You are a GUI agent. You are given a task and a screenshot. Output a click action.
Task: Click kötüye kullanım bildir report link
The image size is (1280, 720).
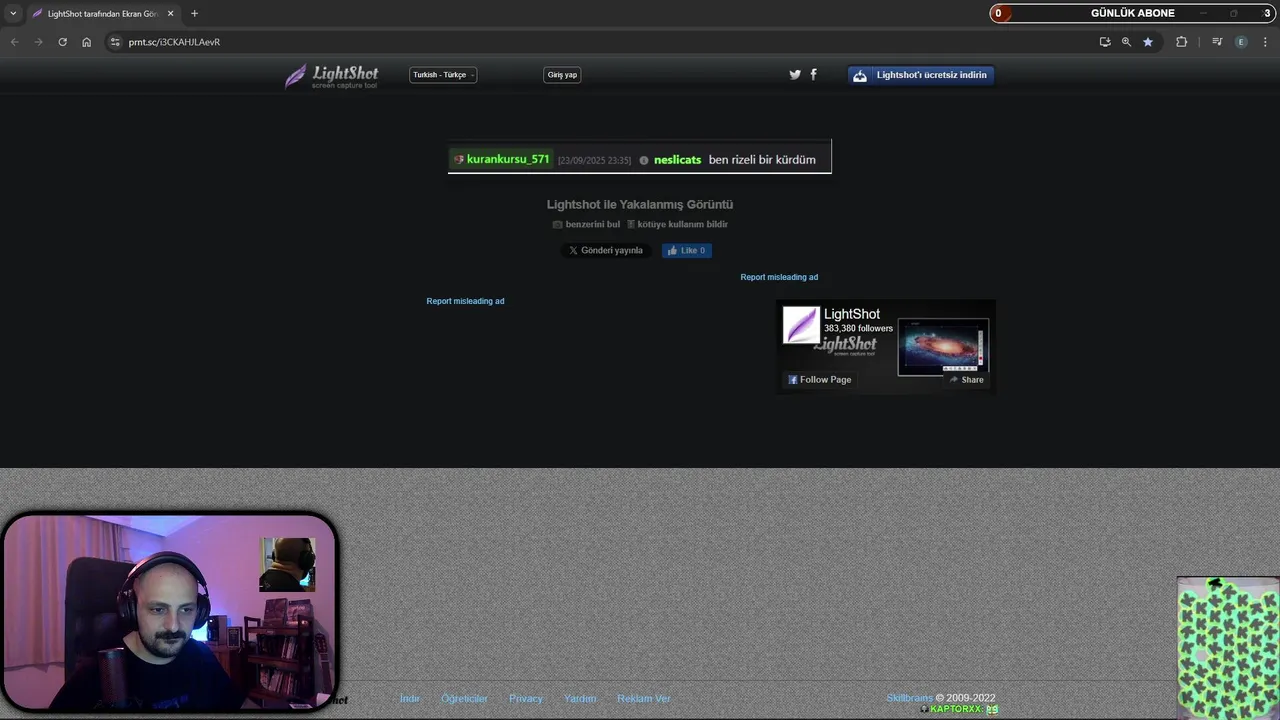click(x=677, y=224)
